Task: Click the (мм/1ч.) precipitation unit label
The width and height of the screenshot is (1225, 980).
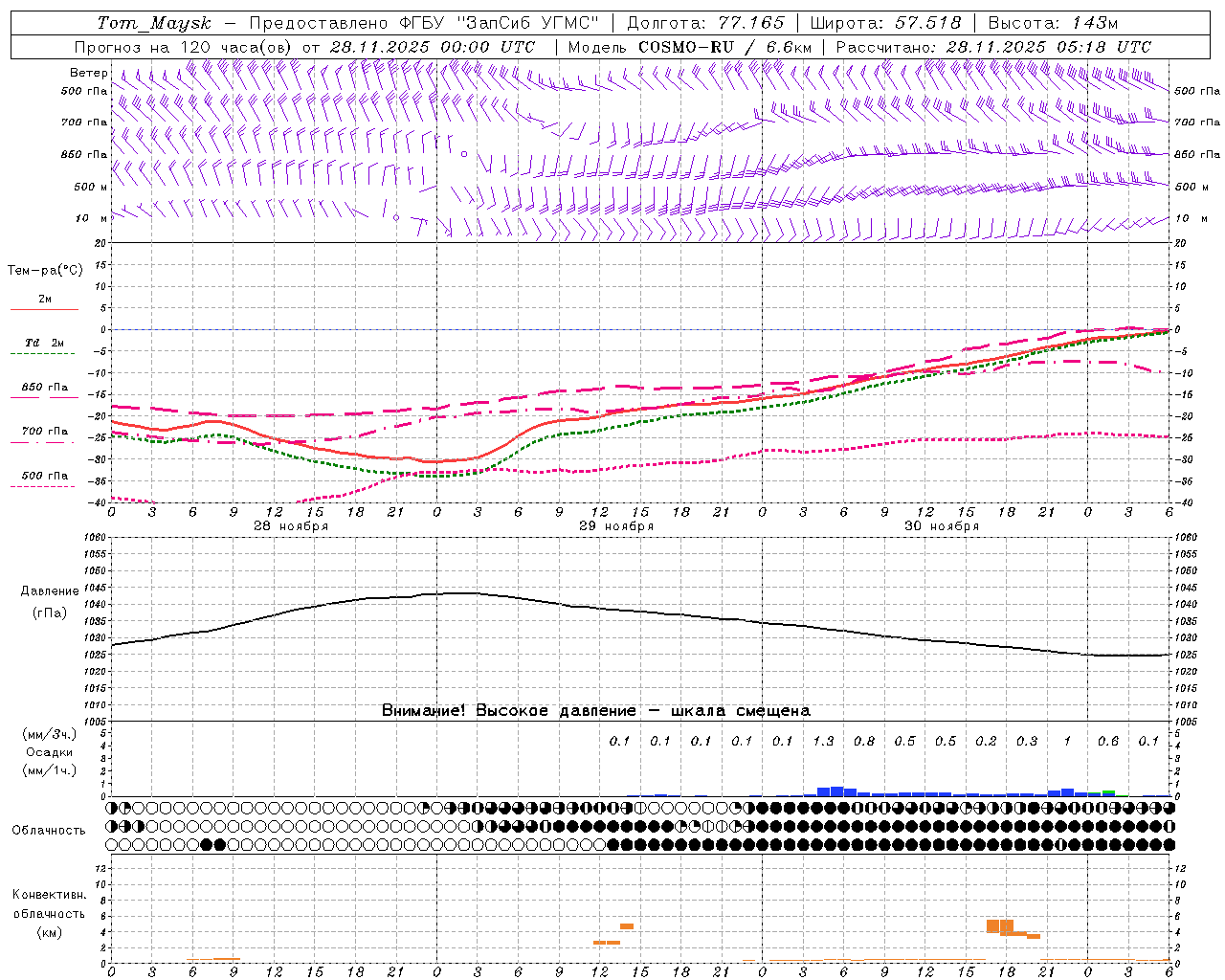Action: (x=50, y=770)
